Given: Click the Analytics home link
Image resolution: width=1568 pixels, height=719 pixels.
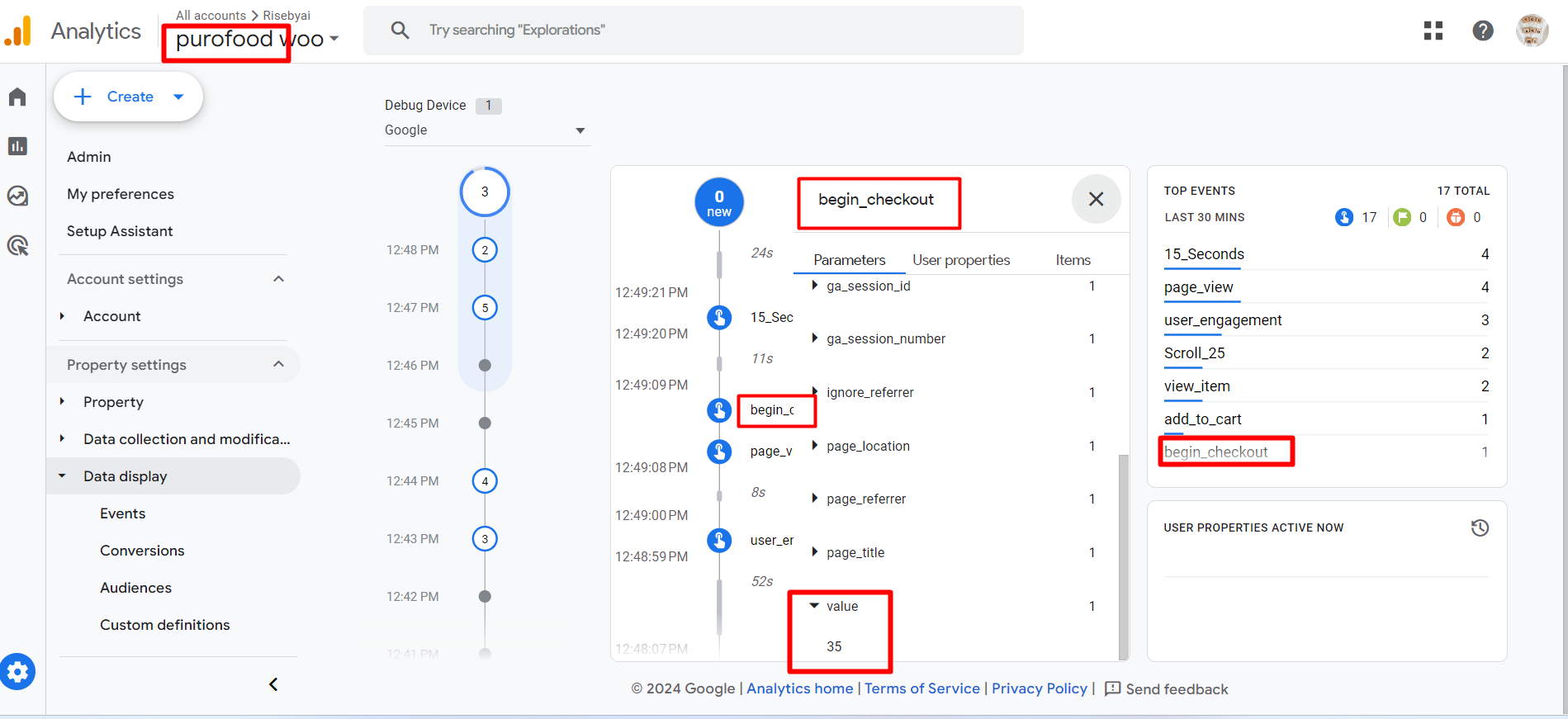Looking at the screenshot, I should 799,688.
